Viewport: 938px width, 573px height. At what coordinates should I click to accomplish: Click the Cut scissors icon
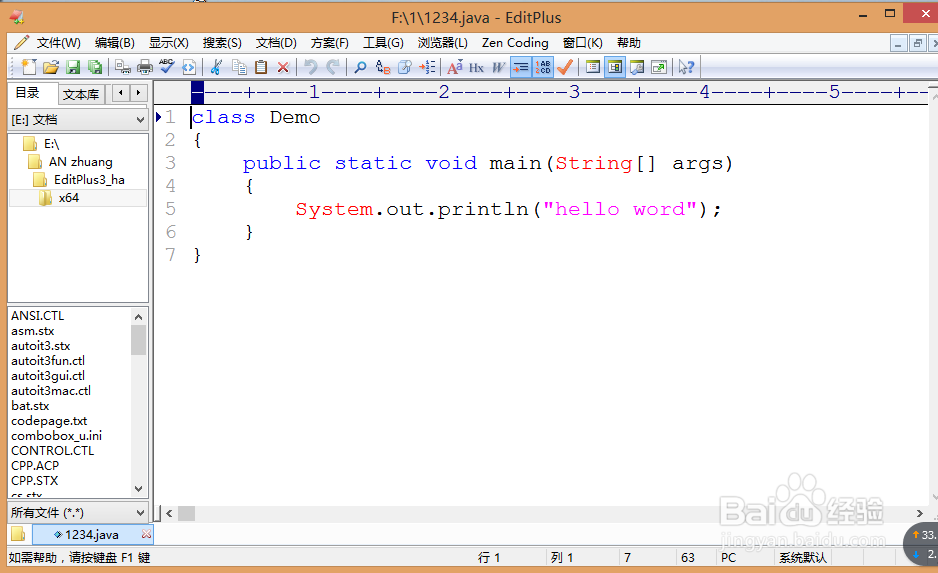point(217,67)
